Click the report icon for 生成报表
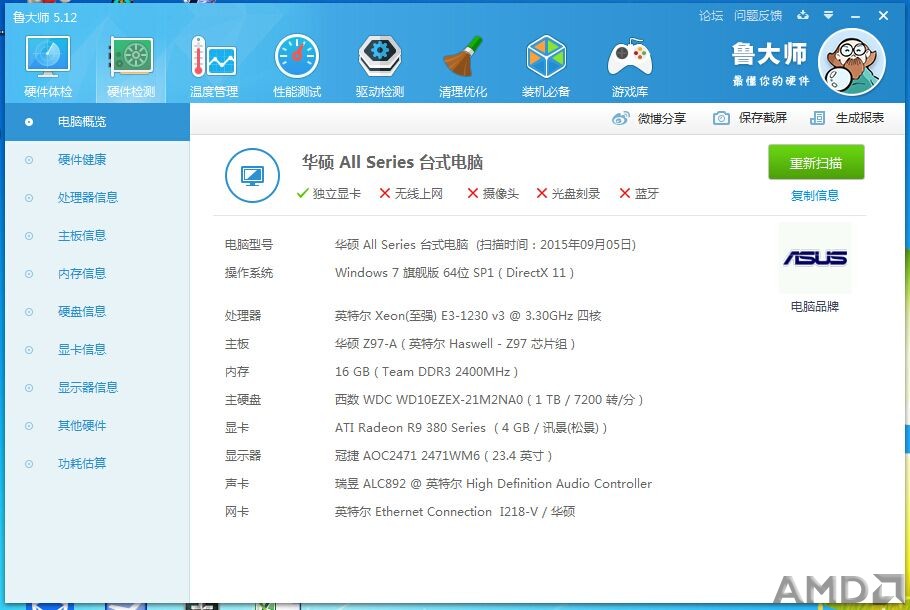The height and width of the screenshot is (610, 910). (817, 118)
